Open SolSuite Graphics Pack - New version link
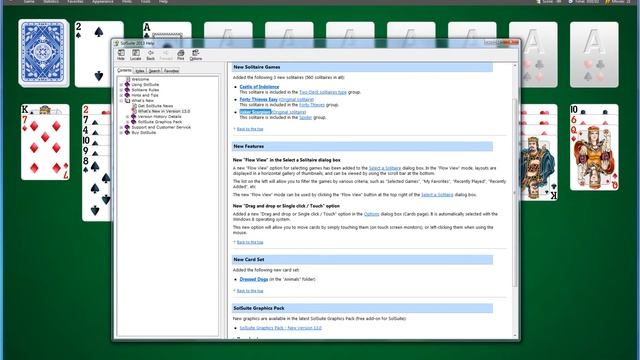Image resolution: width=640 pixels, height=360 pixels. coord(280,328)
